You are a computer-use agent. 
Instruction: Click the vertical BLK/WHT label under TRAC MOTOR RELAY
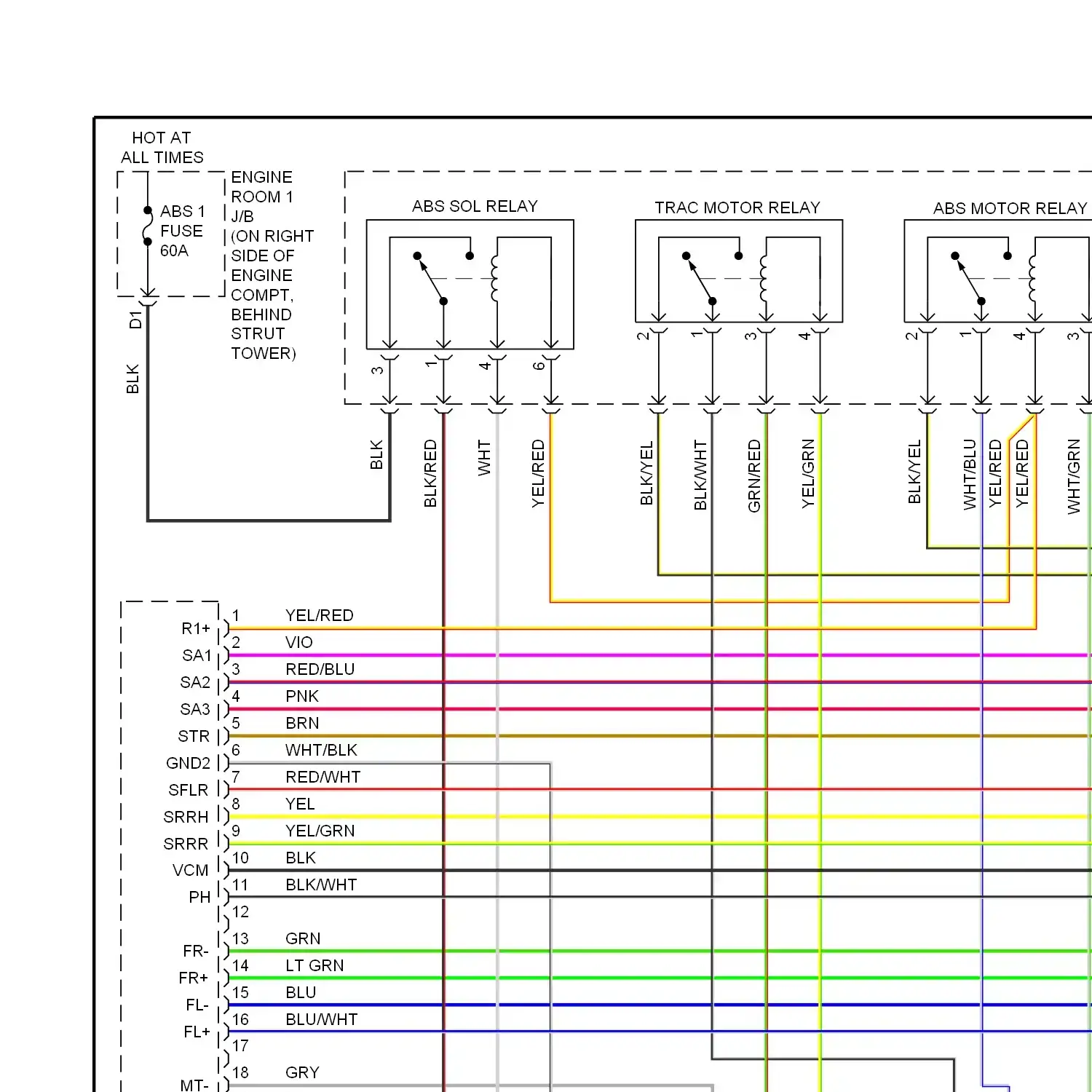pos(700,475)
